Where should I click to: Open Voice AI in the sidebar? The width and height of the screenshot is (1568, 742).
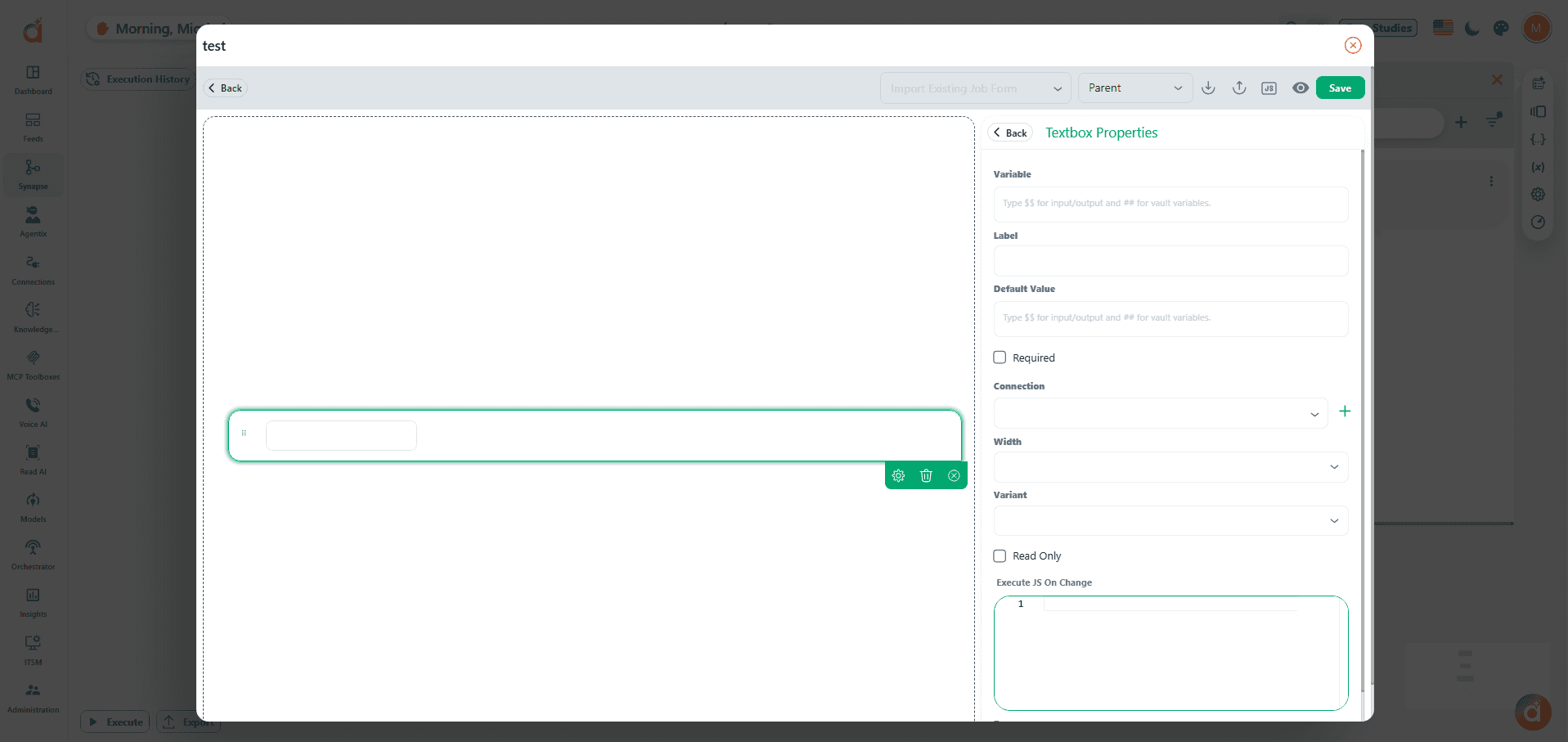pos(33,412)
